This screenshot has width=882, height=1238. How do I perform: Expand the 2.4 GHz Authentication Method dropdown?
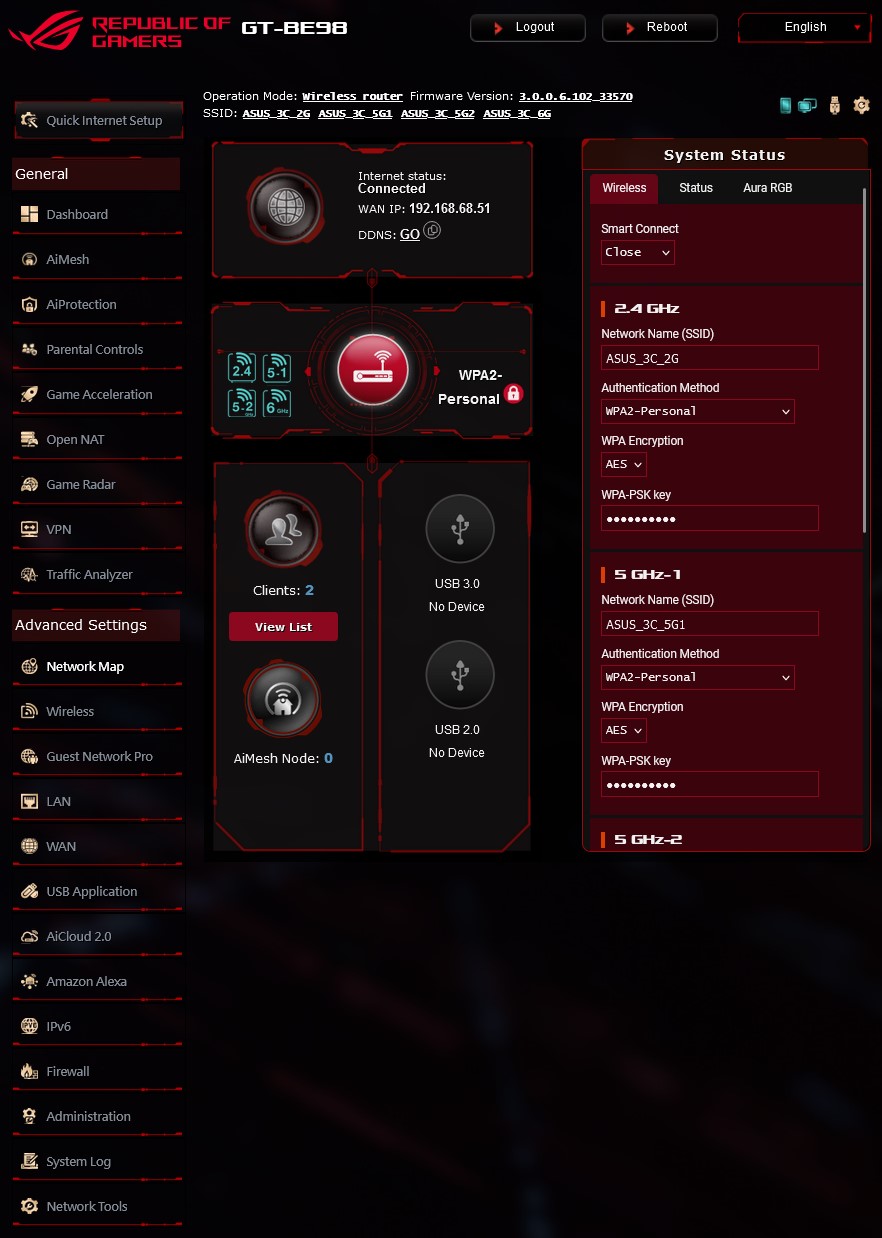698,411
